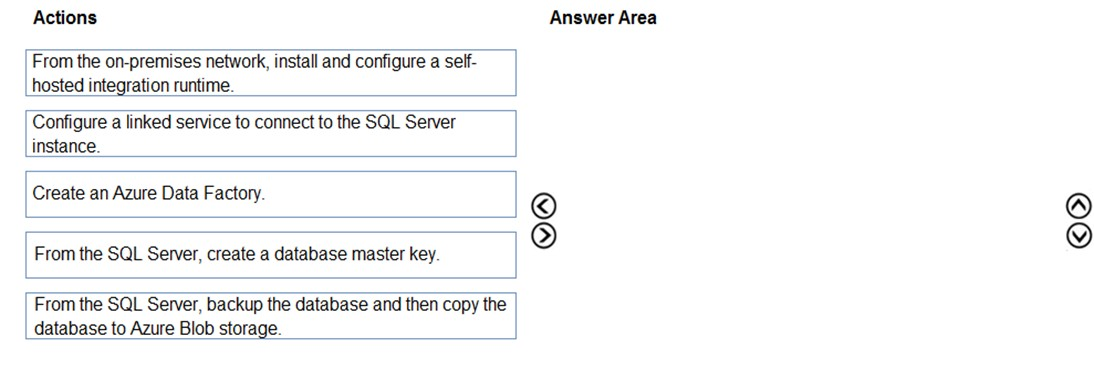Viewport: 1094px width, 368px height.
Task: Reorder answer upward with the up chevron
Action: (1079, 206)
